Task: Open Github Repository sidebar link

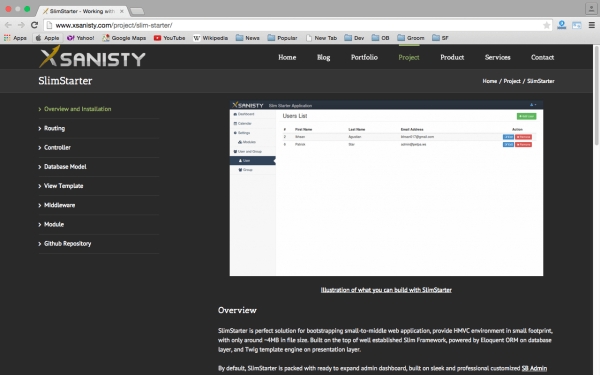Action: click(67, 243)
